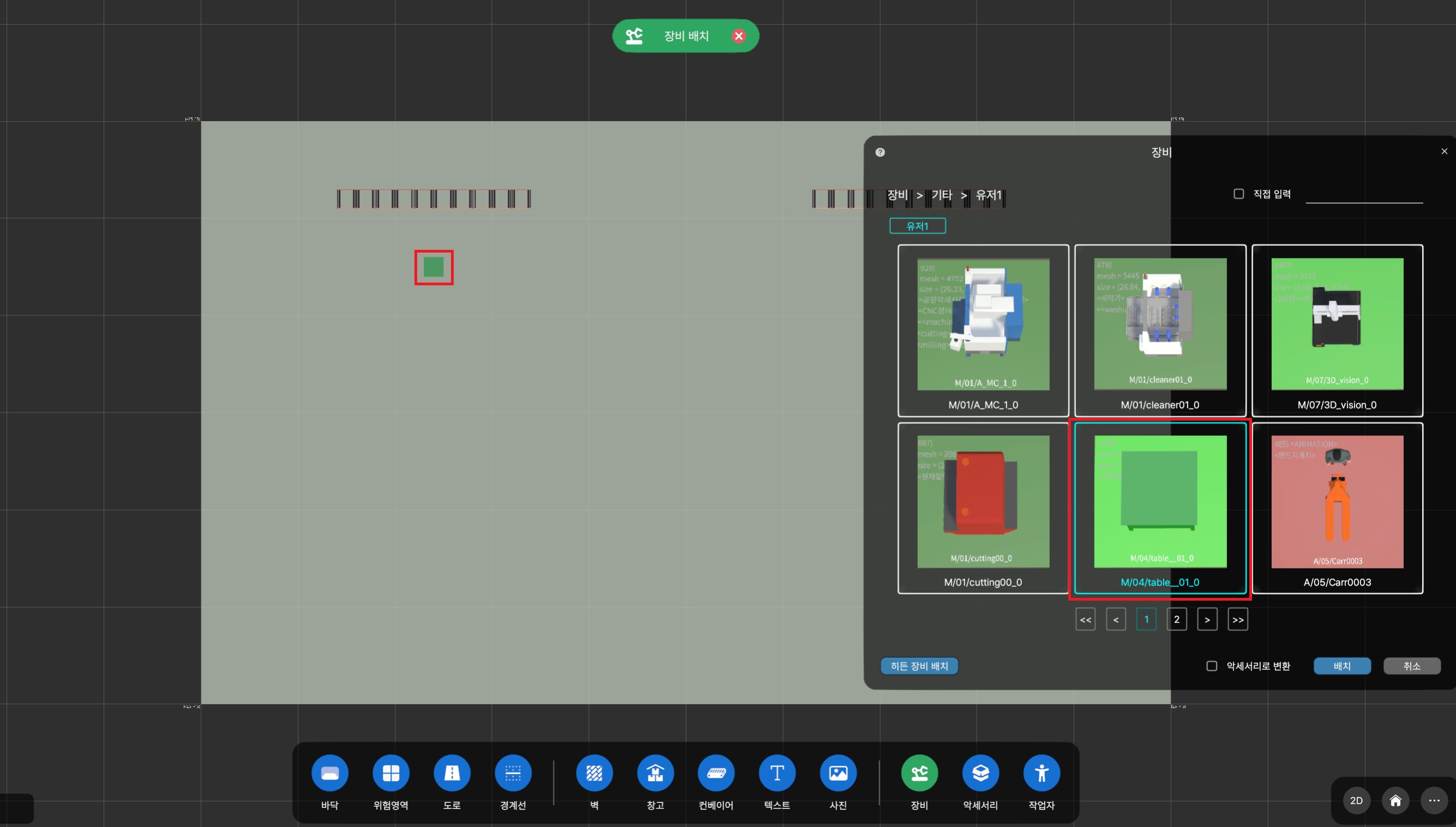Select the 도로 road tool
Screen dimensions: 1456x827
point(452,773)
